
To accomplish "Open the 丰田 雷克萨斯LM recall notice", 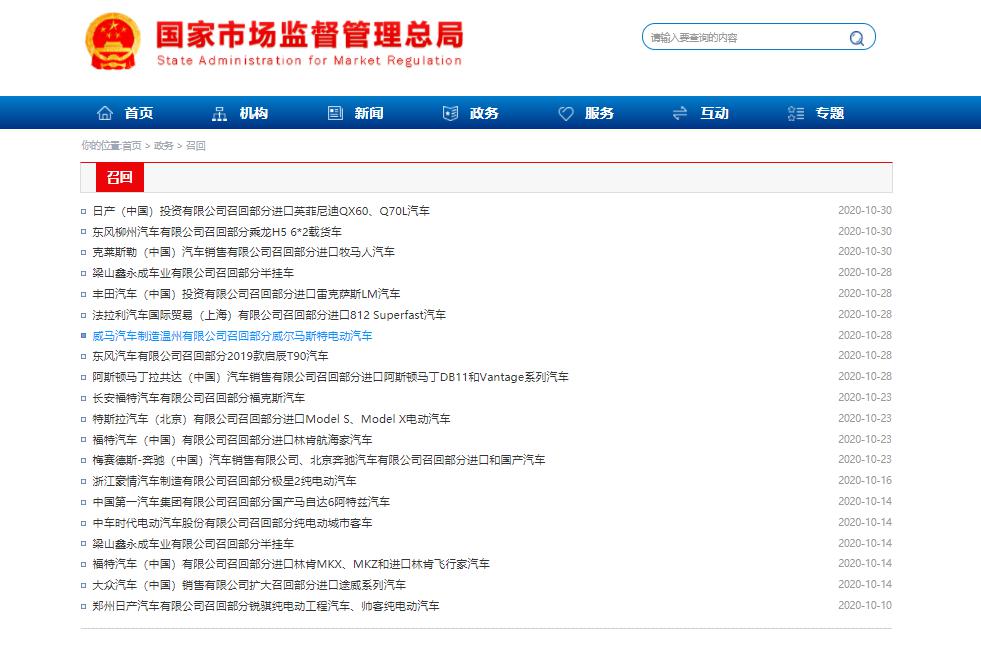I will pyautogui.click(x=246, y=294).
